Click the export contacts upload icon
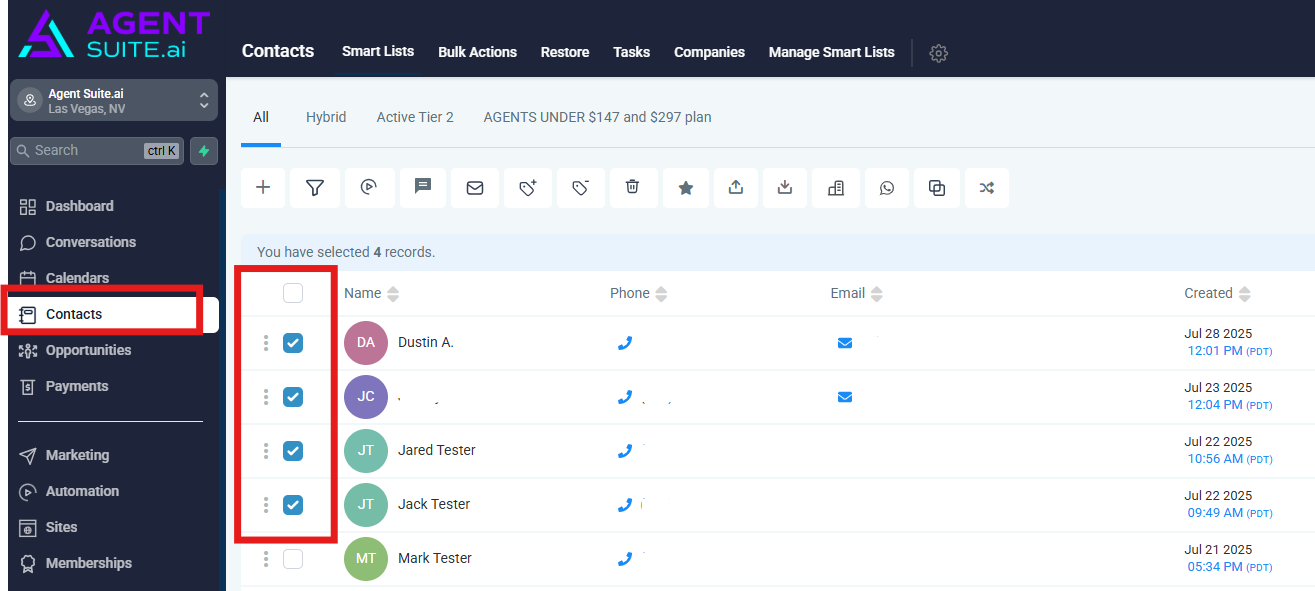Screen dimensions: 1315x591 tap(736, 188)
